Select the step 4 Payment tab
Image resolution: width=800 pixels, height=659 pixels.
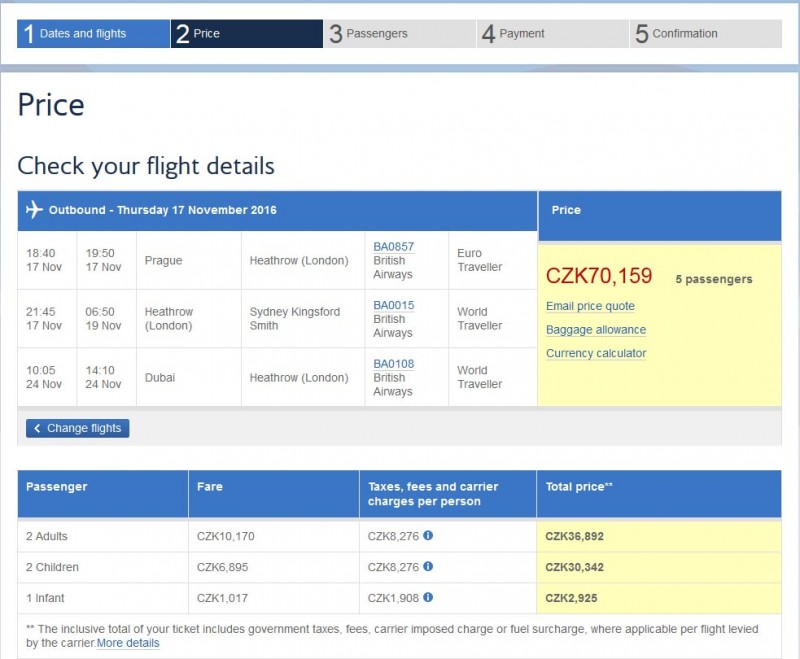[x=553, y=34]
